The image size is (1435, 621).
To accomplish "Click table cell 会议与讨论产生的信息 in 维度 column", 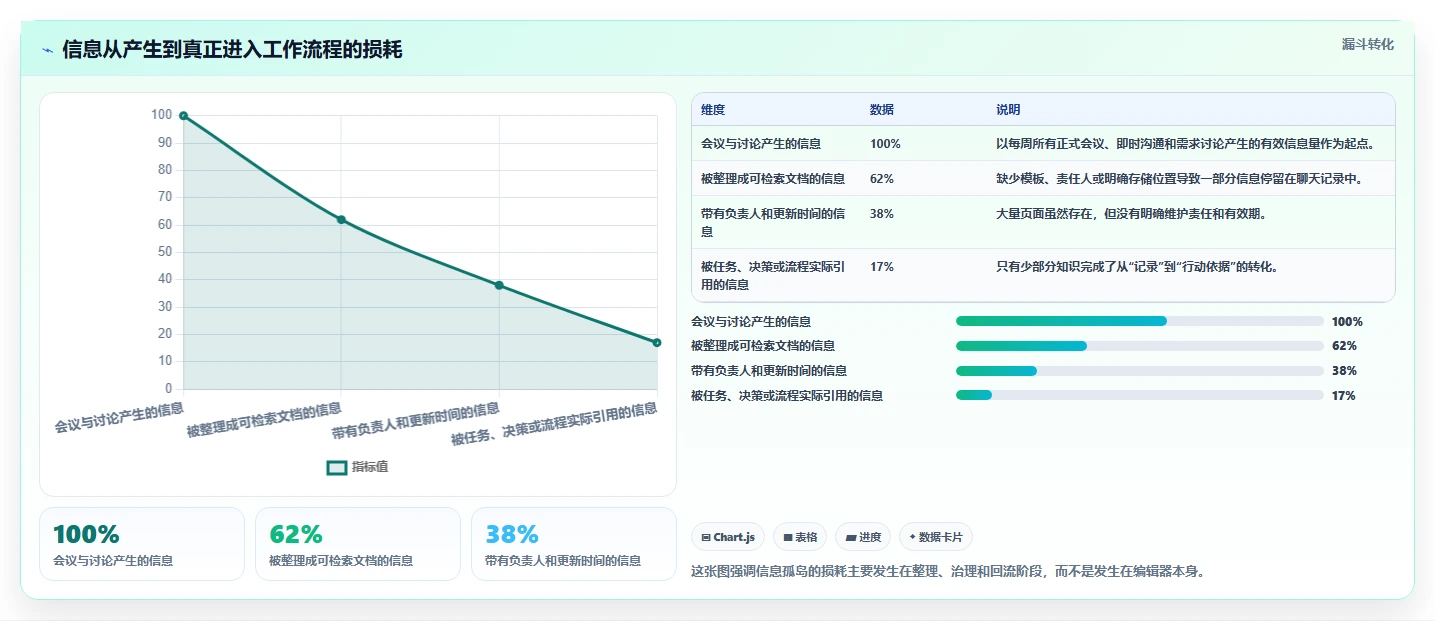I will [761, 144].
